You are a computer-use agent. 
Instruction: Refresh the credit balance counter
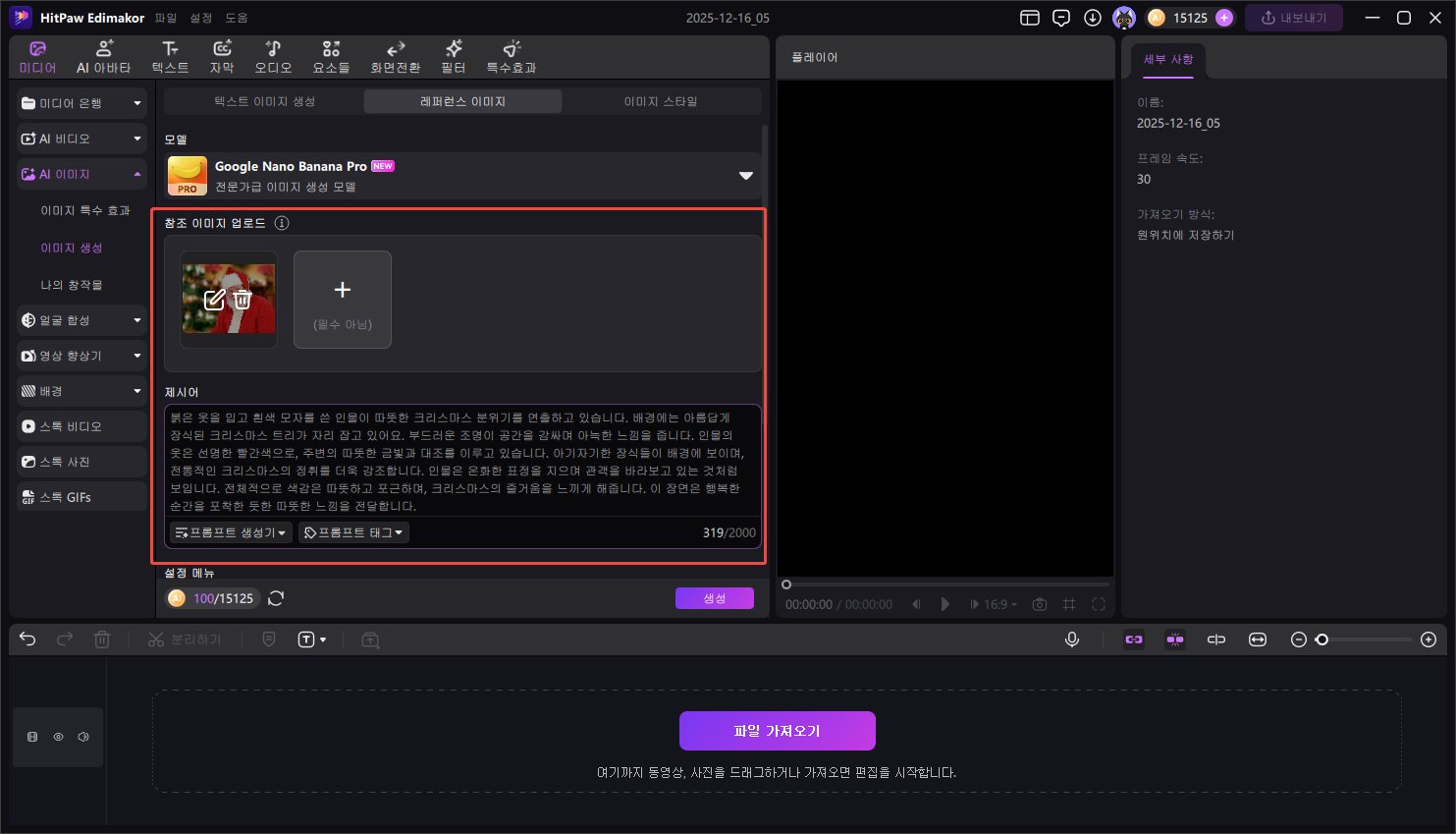tap(276, 597)
